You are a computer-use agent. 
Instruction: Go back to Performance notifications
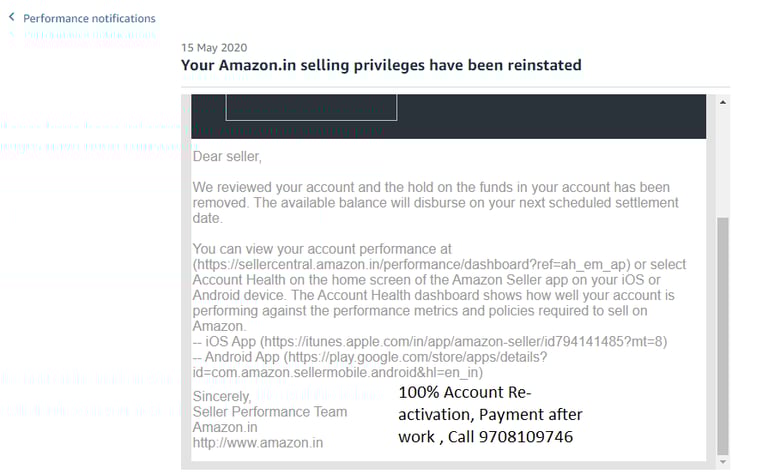[x=89, y=18]
